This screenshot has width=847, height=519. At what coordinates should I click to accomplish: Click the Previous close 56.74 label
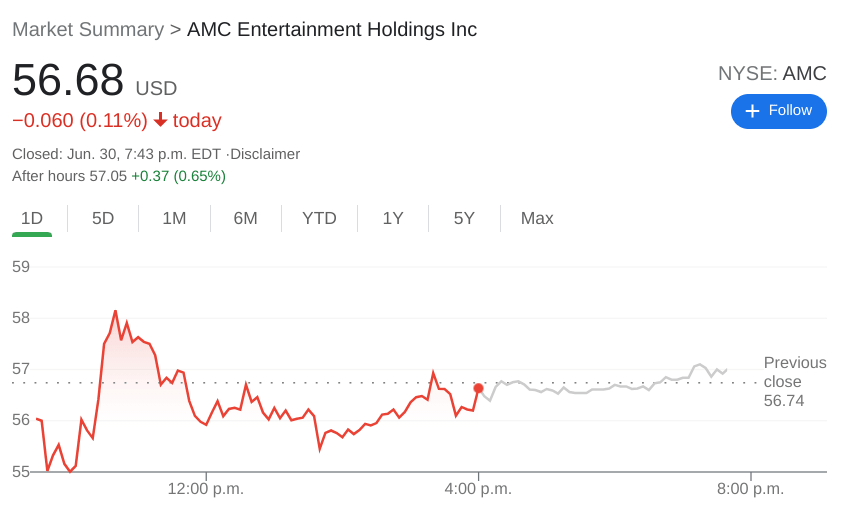click(x=794, y=381)
